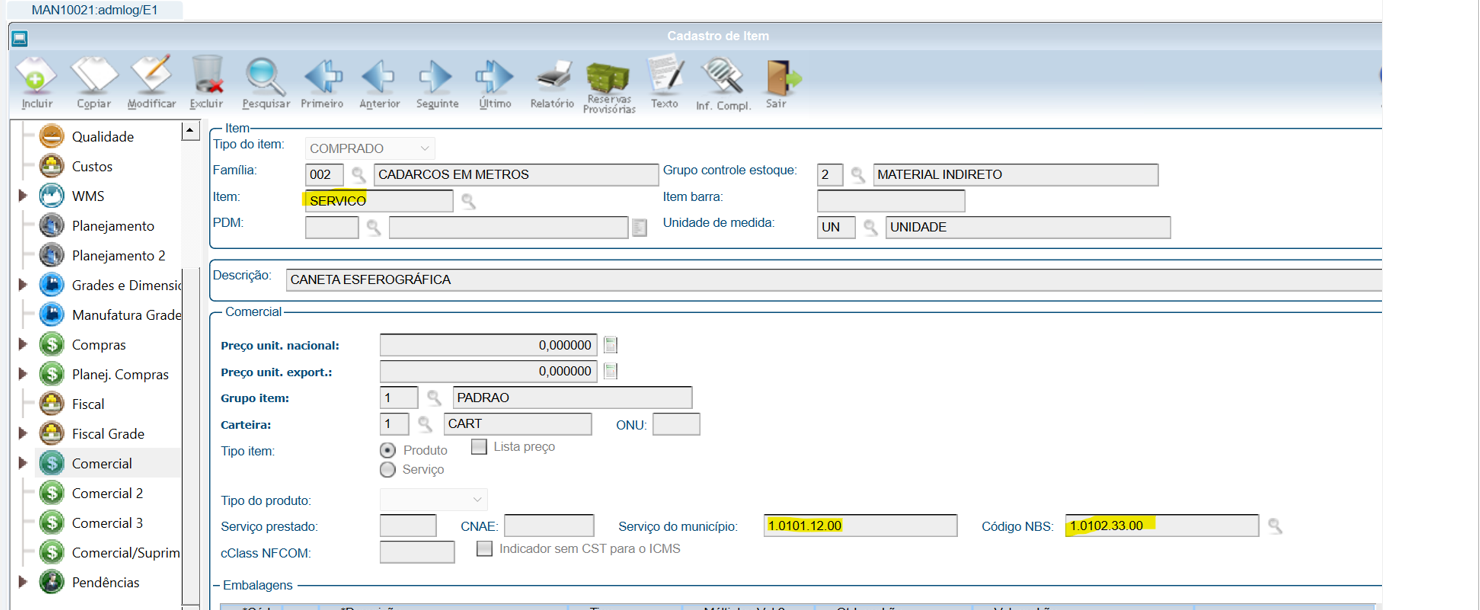Open Qualidade section in sidebar
The image size is (1480, 610).
pos(102,137)
